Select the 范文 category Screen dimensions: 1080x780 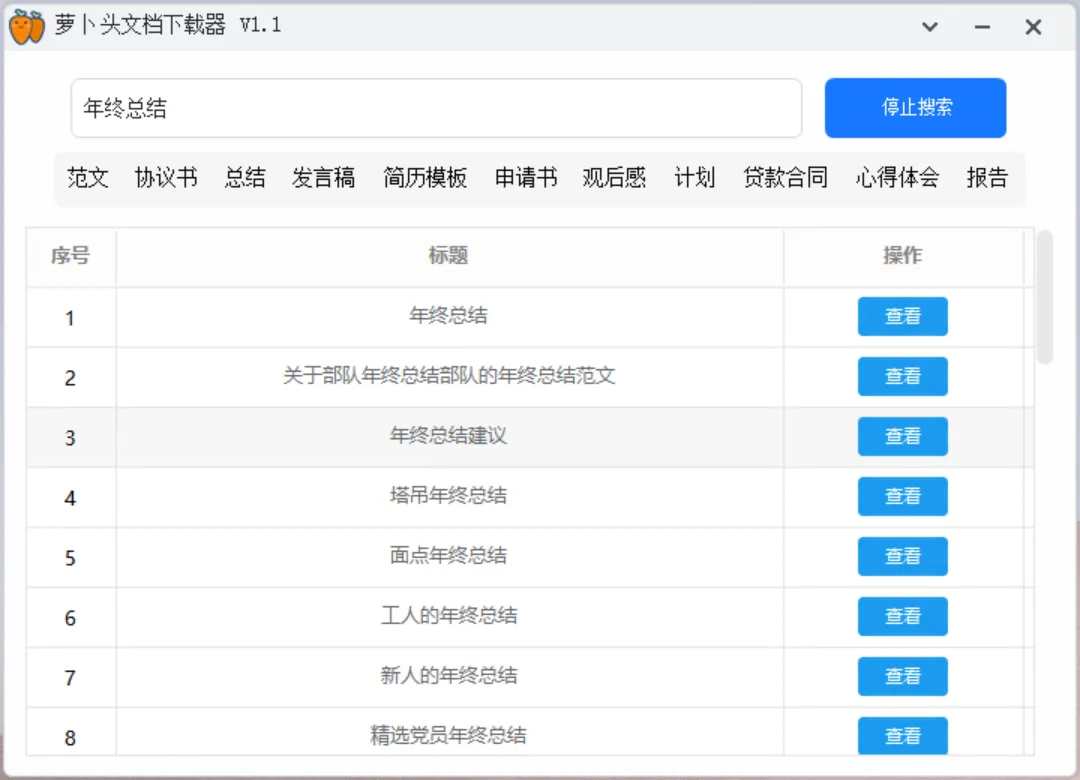click(x=87, y=178)
